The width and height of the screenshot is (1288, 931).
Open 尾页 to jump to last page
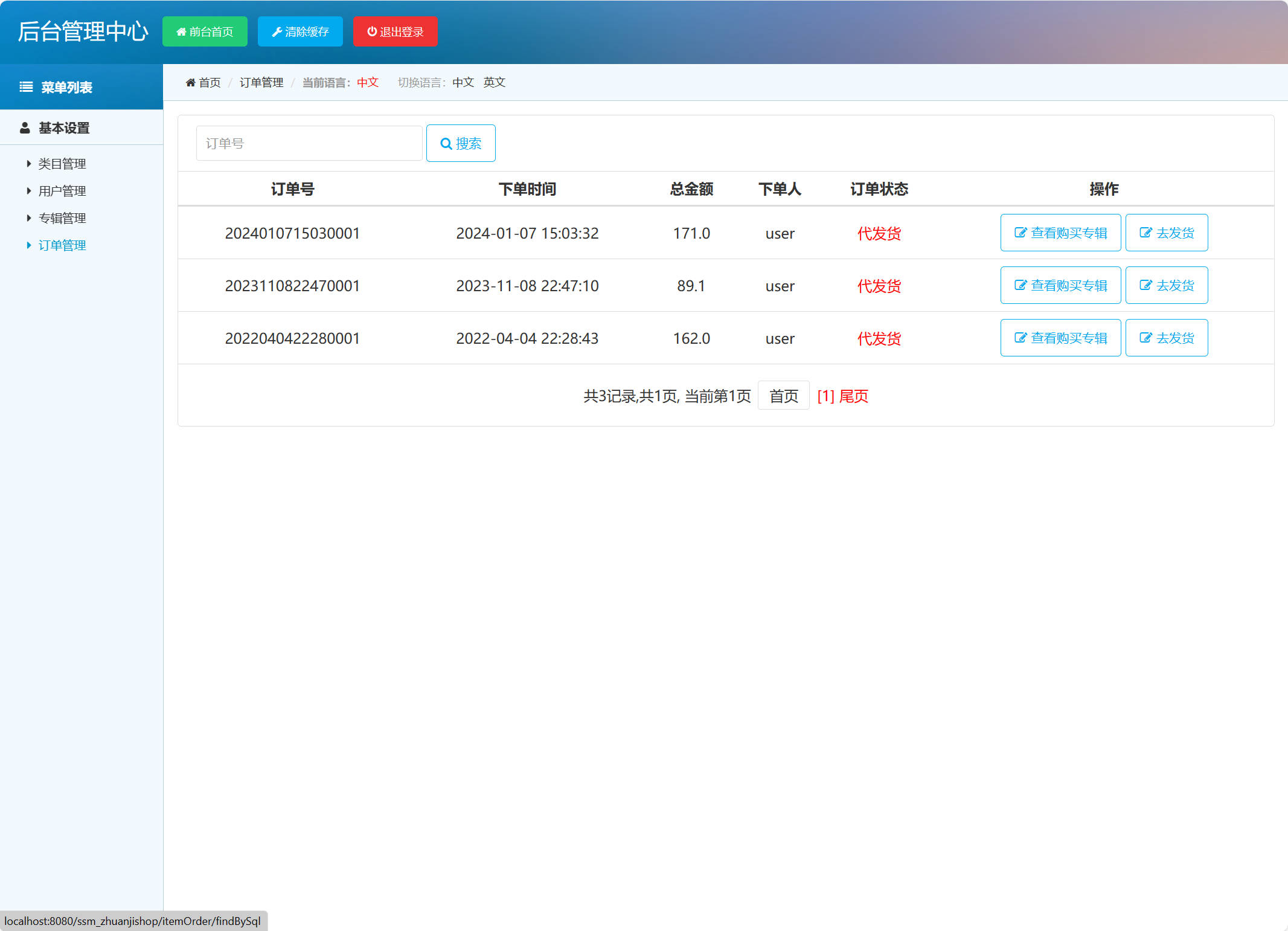point(853,396)
